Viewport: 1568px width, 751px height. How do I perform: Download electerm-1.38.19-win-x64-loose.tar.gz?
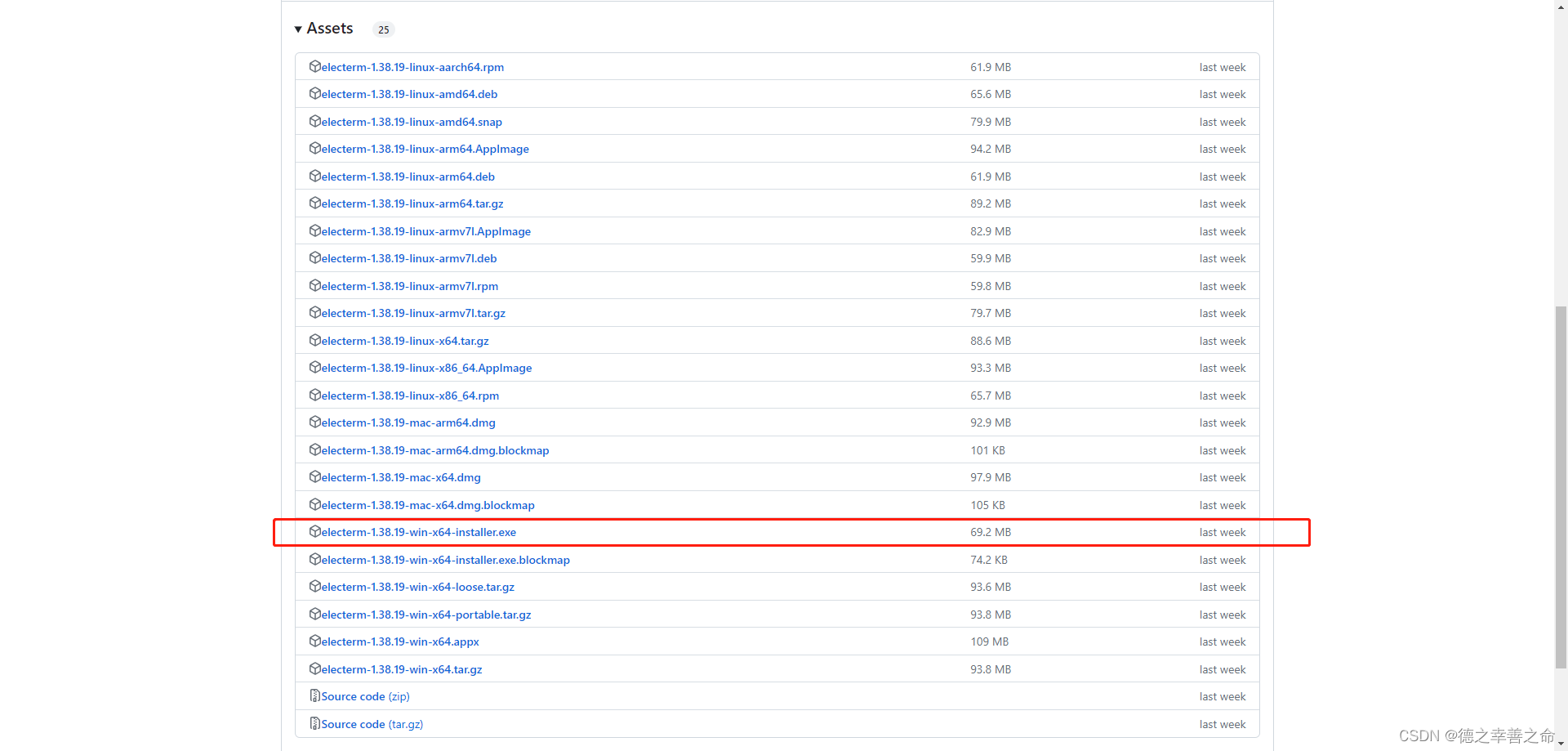point(418,587)
